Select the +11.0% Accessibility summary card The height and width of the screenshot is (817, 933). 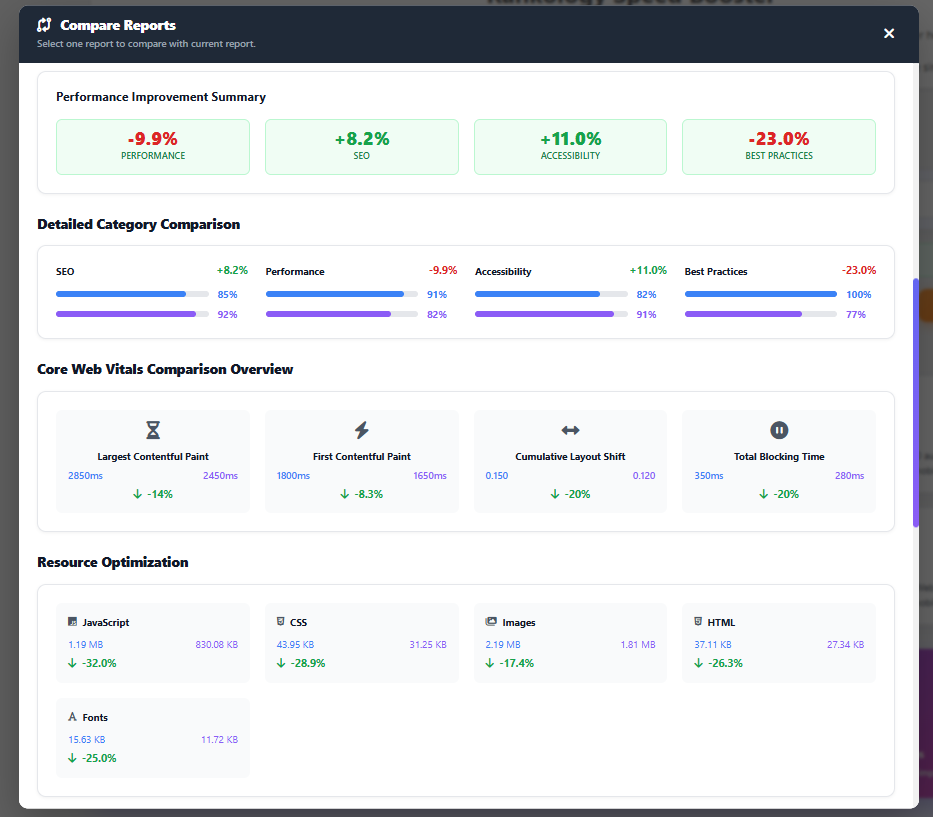570,147
